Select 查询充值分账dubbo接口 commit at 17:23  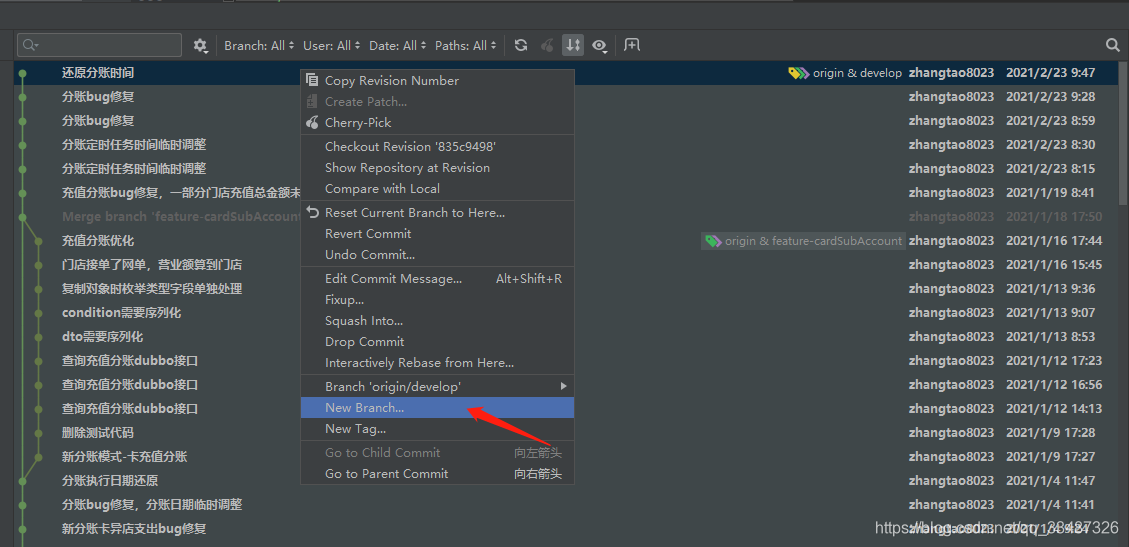tap(565, 361)
